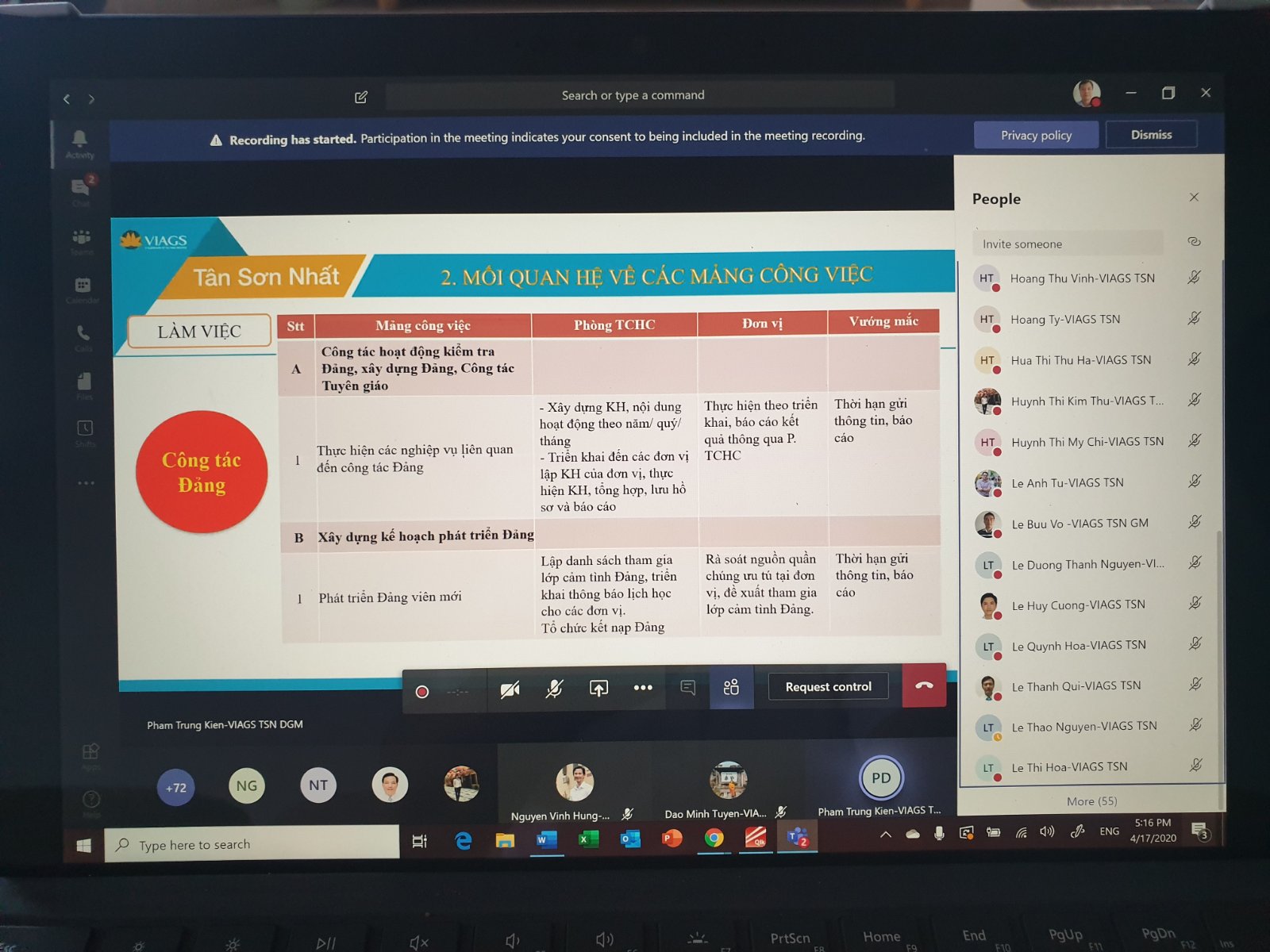Toggle the microphone in meeting controls
The height and width of the screenshot is (952, 1270).
click(554, 689)
